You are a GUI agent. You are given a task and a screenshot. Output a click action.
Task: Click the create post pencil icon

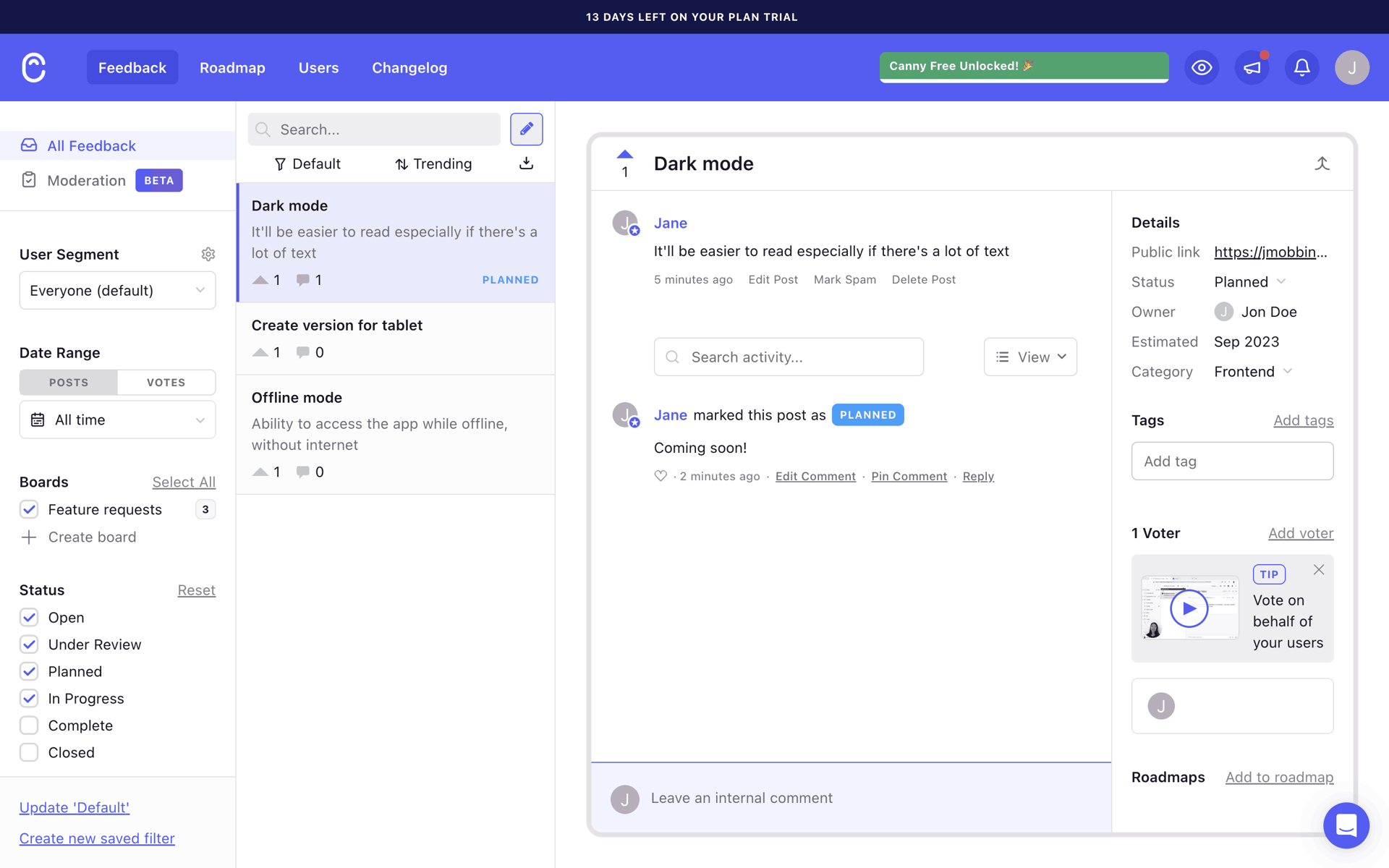526,129
